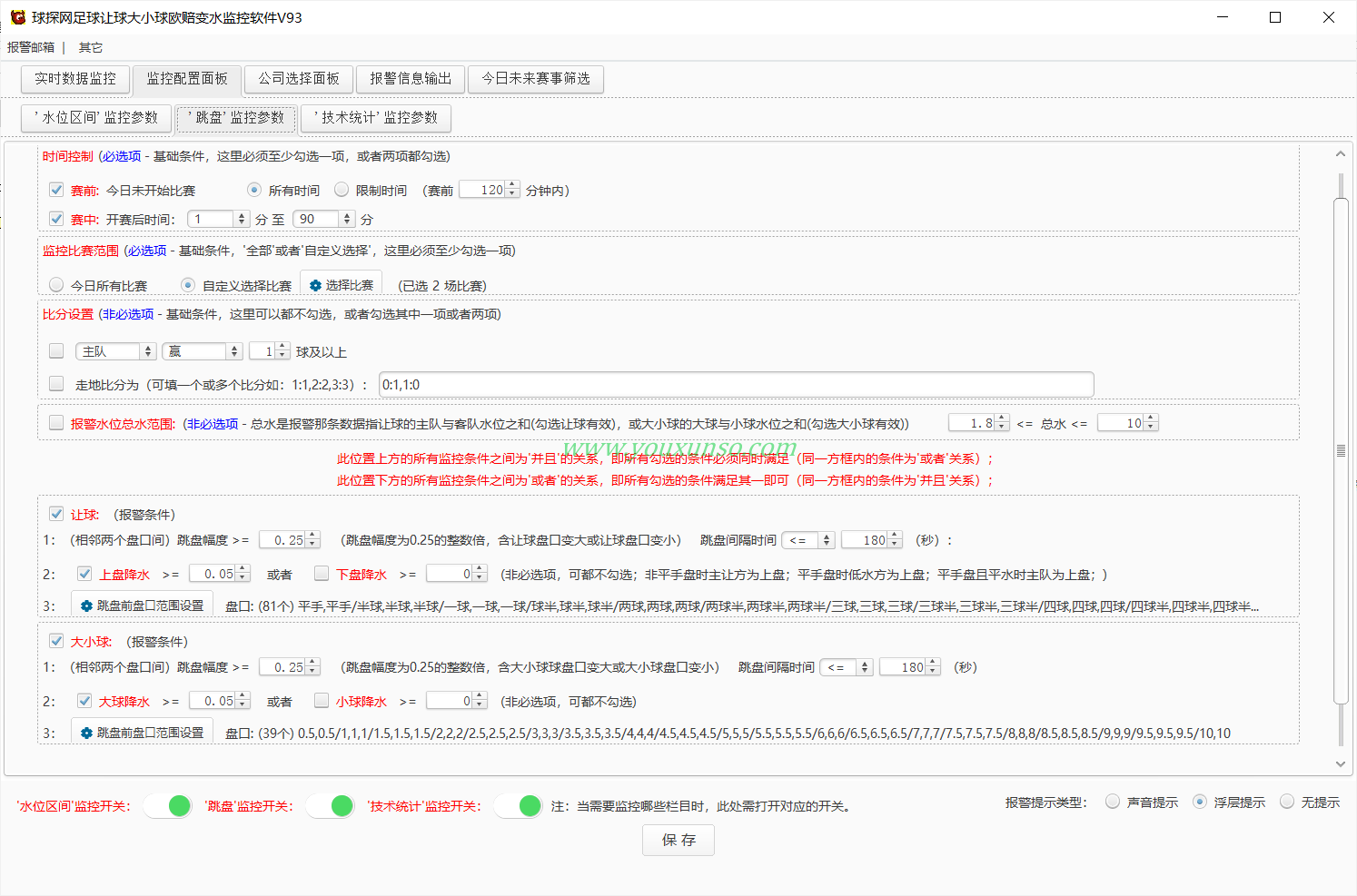Select 无提示 alarm type

(1287, 802)
